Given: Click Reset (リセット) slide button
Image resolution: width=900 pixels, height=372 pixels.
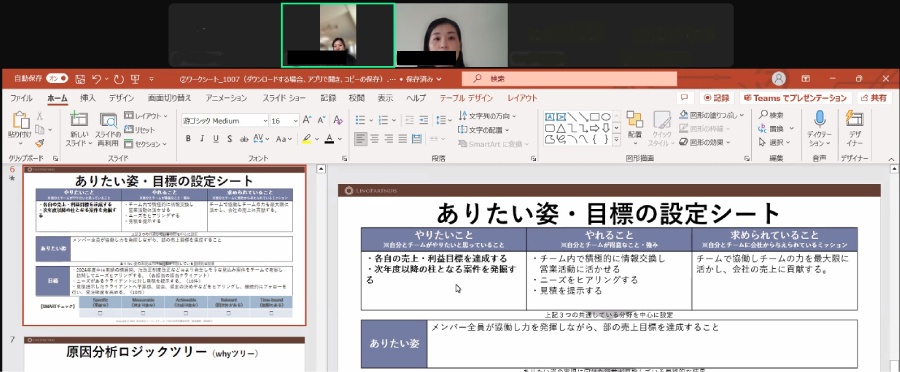Looking at the screenshot, I should [139, 130].
